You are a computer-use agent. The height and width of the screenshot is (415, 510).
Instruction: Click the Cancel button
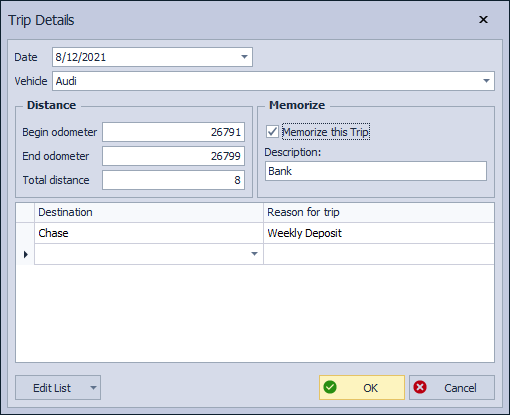point(452,388)
